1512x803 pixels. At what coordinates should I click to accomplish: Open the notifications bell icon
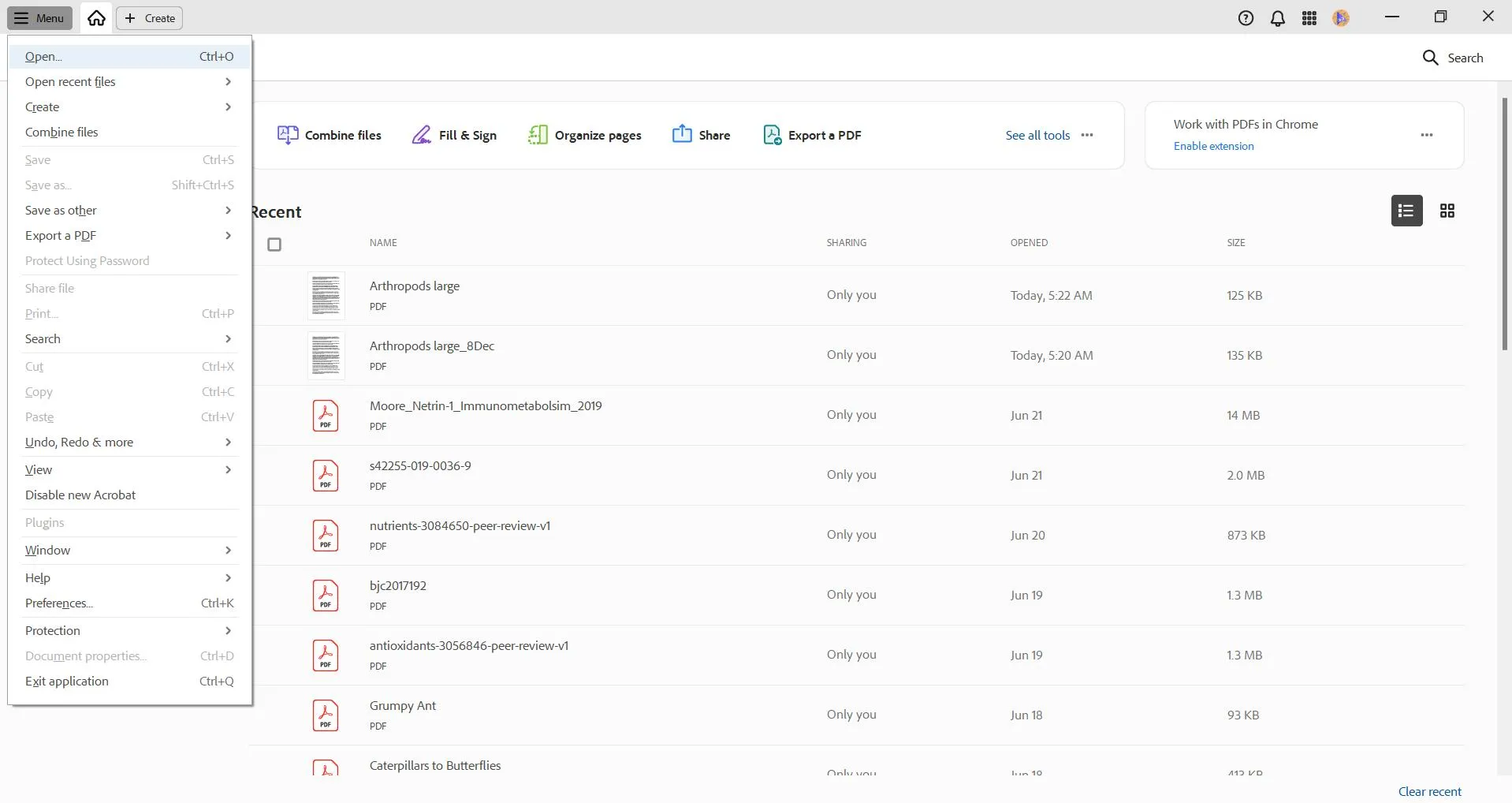click(x=1278, y=18)
